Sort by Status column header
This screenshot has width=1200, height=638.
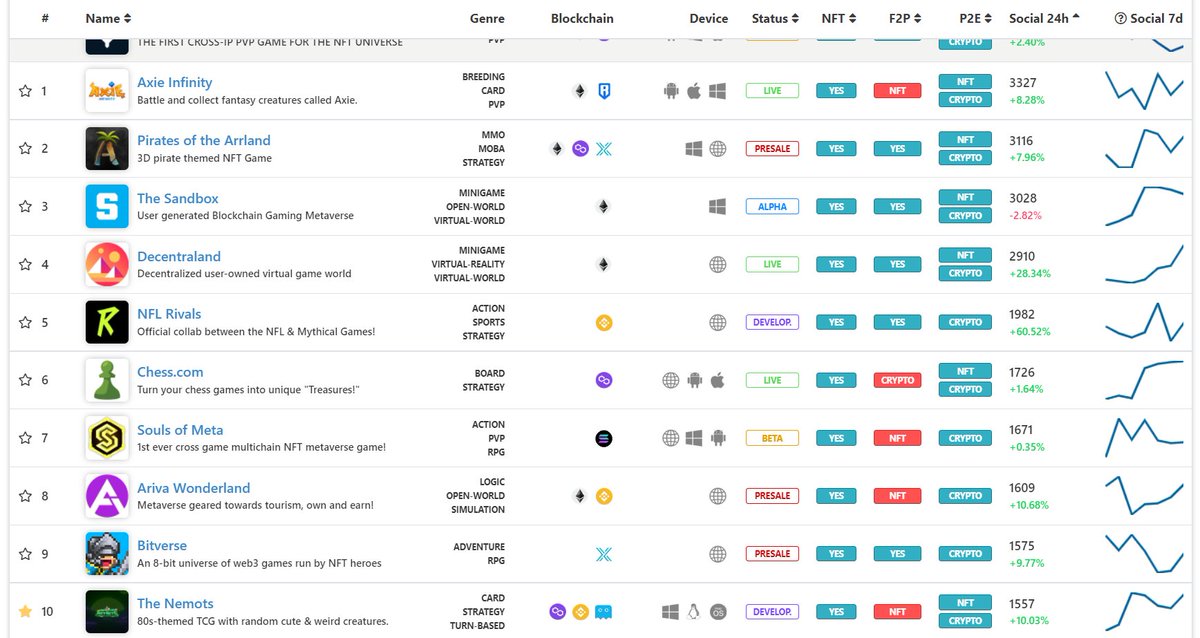coord(775,18)
